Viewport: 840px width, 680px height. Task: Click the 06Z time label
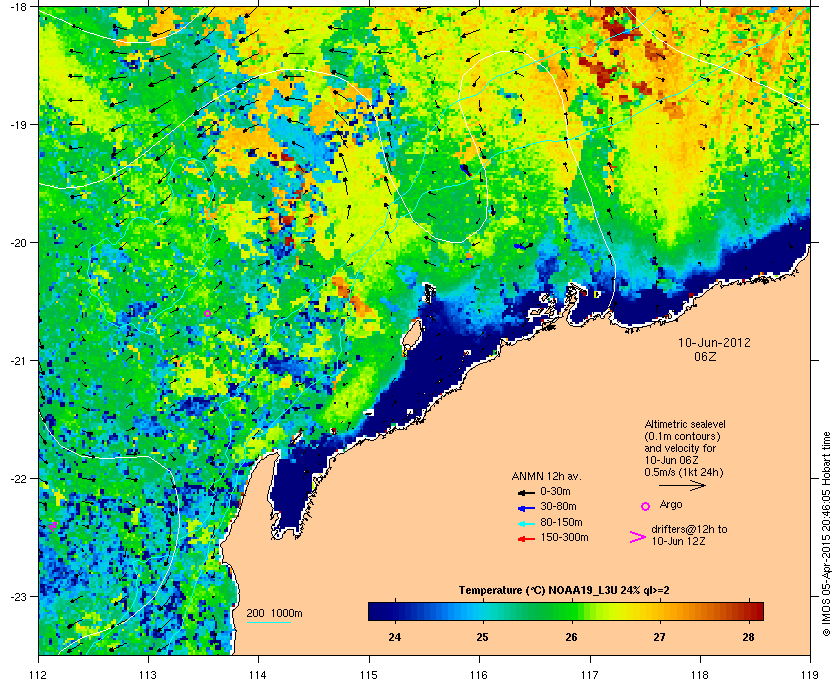coord(705,356)
